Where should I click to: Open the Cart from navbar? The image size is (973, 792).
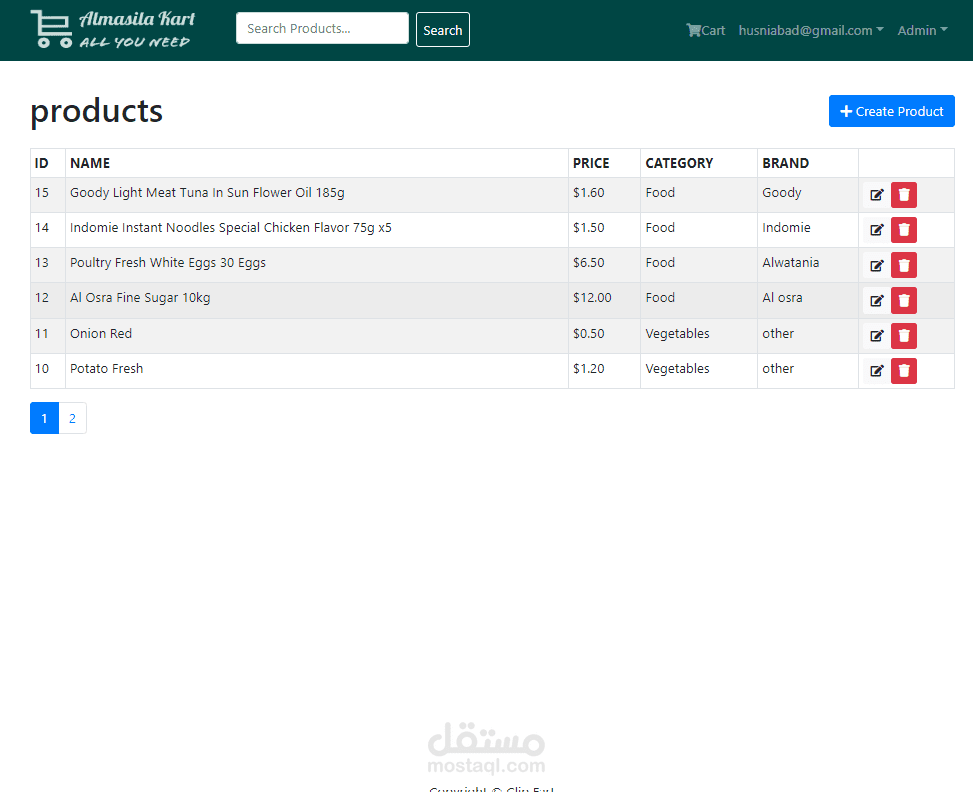click(x=706, y=30)
